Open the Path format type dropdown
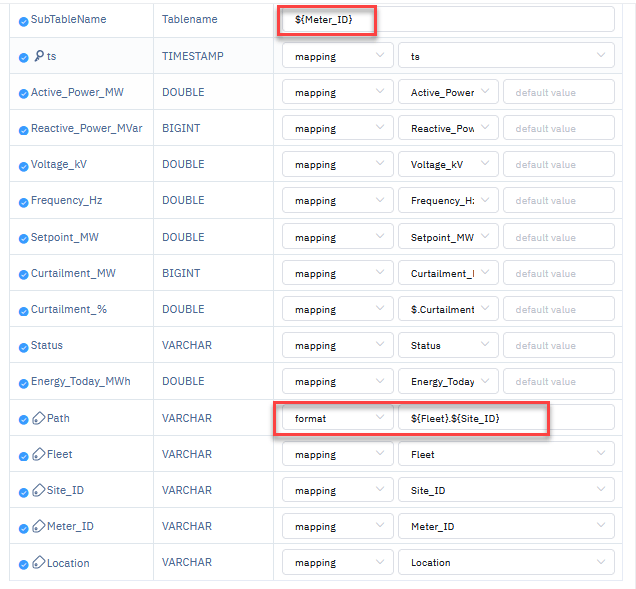The height and width of the screenshot is (589, 636). (x=337, y=418)
